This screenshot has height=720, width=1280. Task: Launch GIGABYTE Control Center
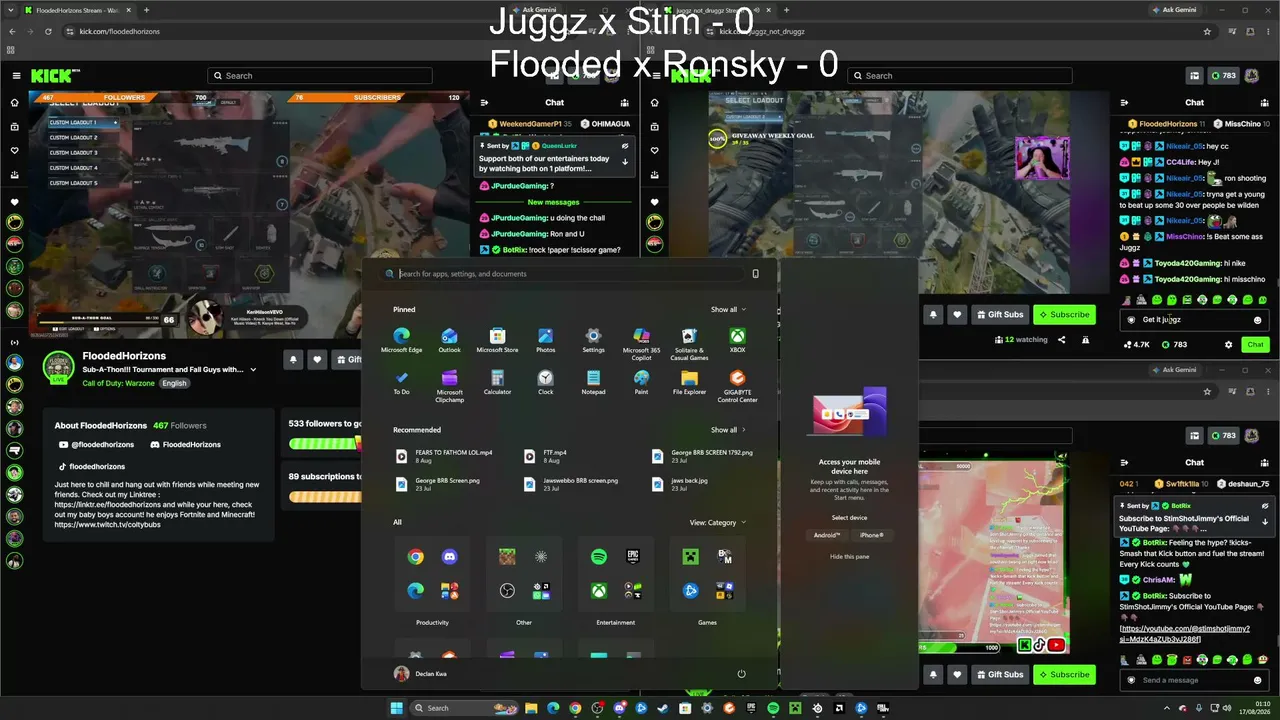pos(737,385)
